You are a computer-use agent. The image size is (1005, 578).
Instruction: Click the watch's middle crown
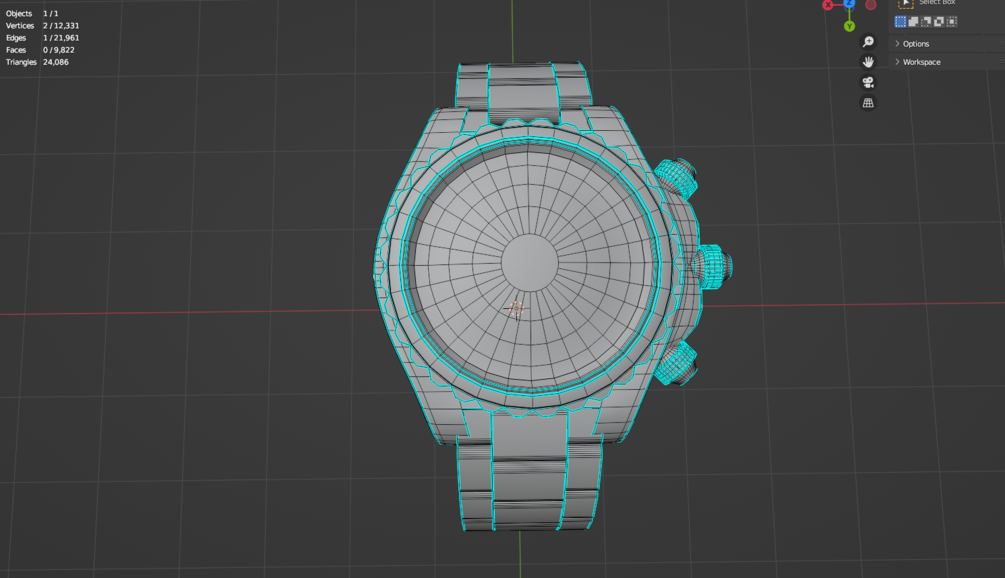tap(712, 265)
